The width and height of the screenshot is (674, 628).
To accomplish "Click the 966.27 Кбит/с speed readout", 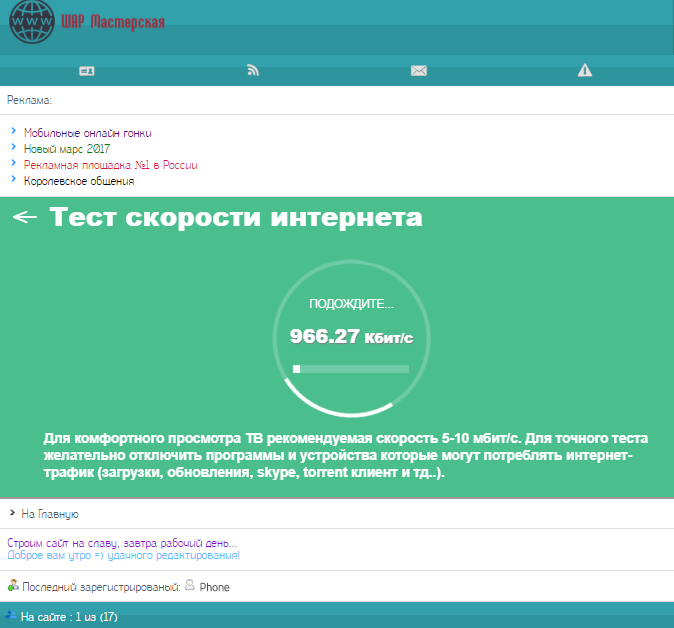I will click(351, 337).
